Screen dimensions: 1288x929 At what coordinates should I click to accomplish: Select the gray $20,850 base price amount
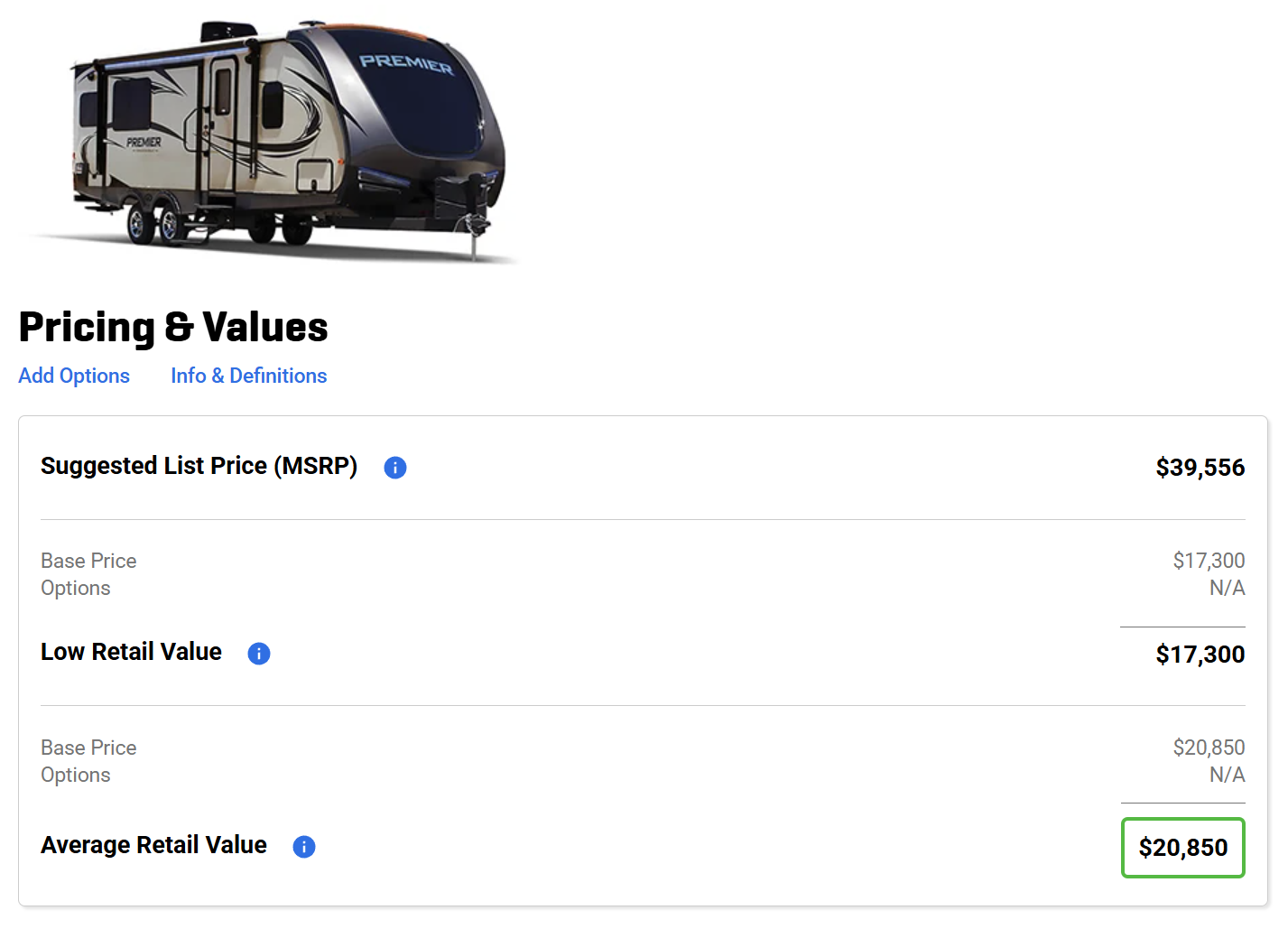click(1209, 748)
